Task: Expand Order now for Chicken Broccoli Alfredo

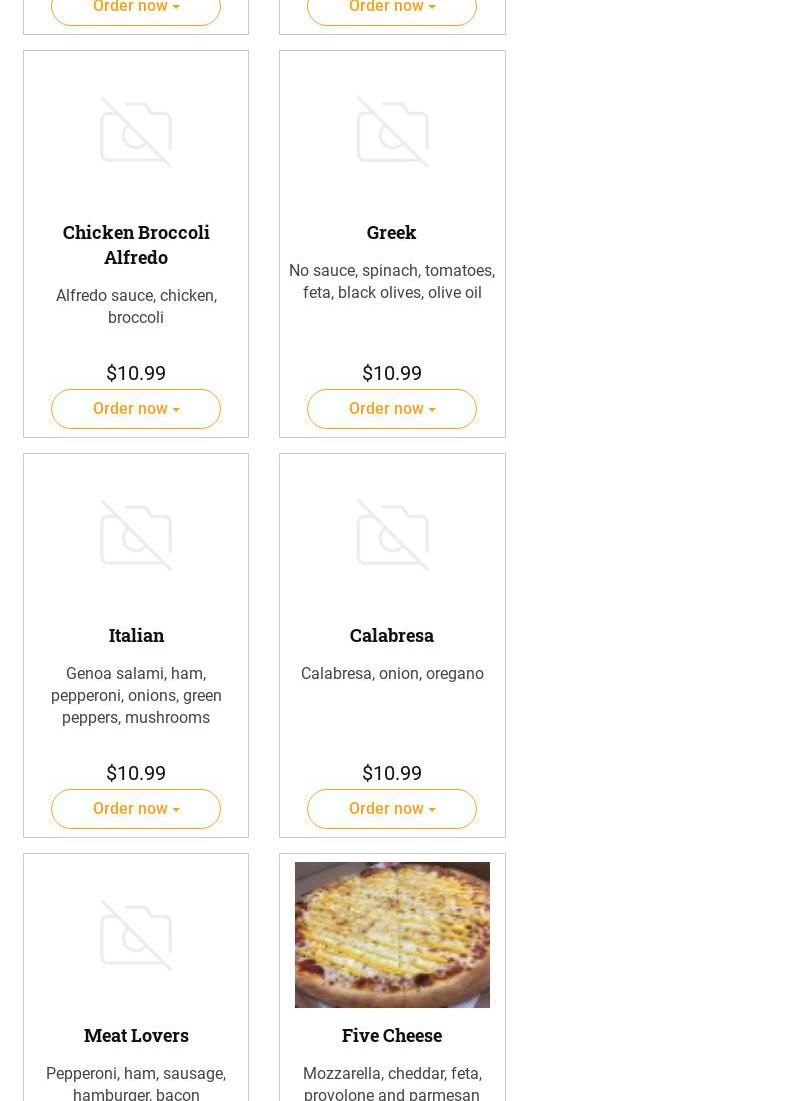Action: tap(136, 409)
